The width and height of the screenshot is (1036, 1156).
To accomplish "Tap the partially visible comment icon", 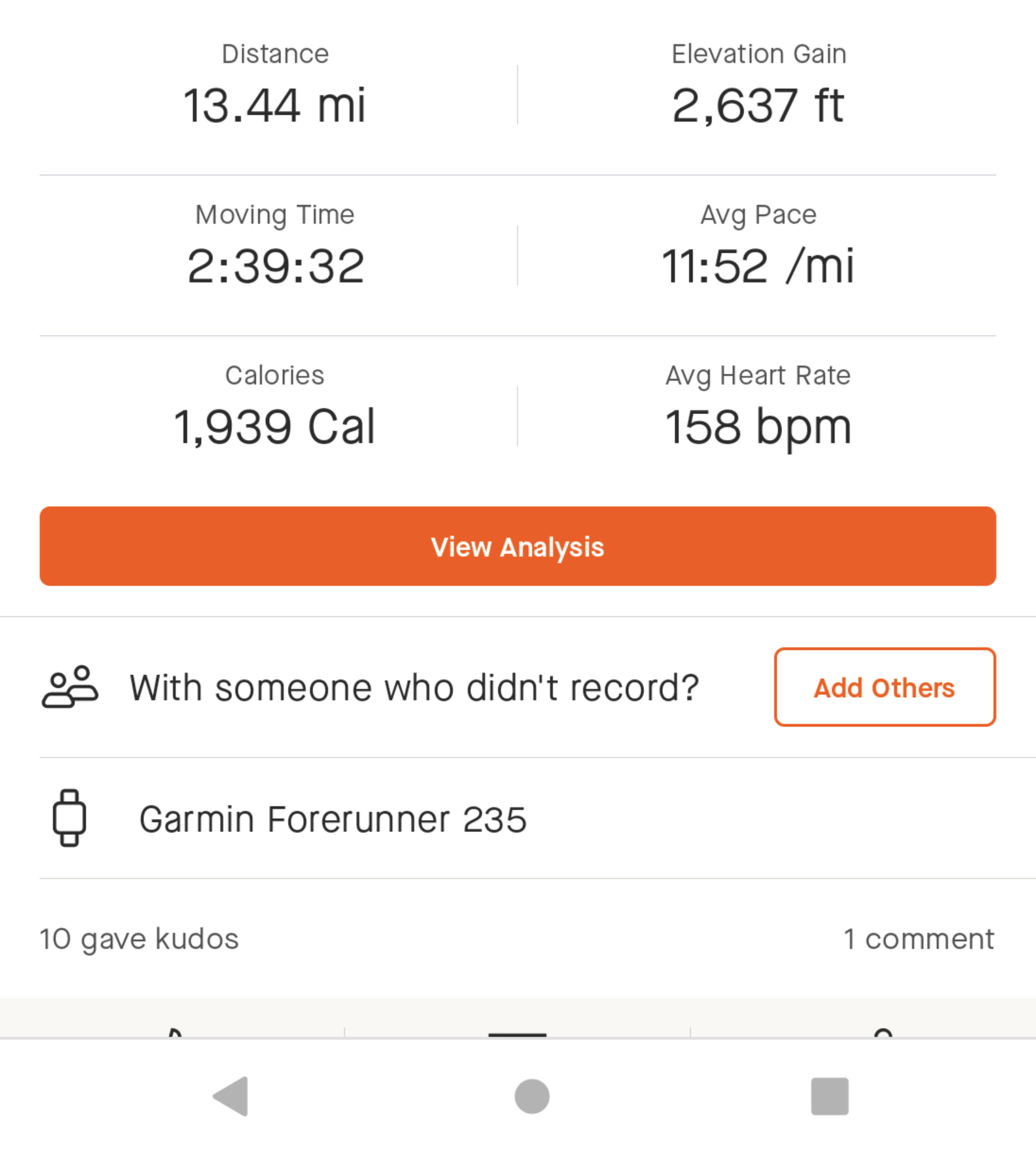I will click(x=517, y=1034).
